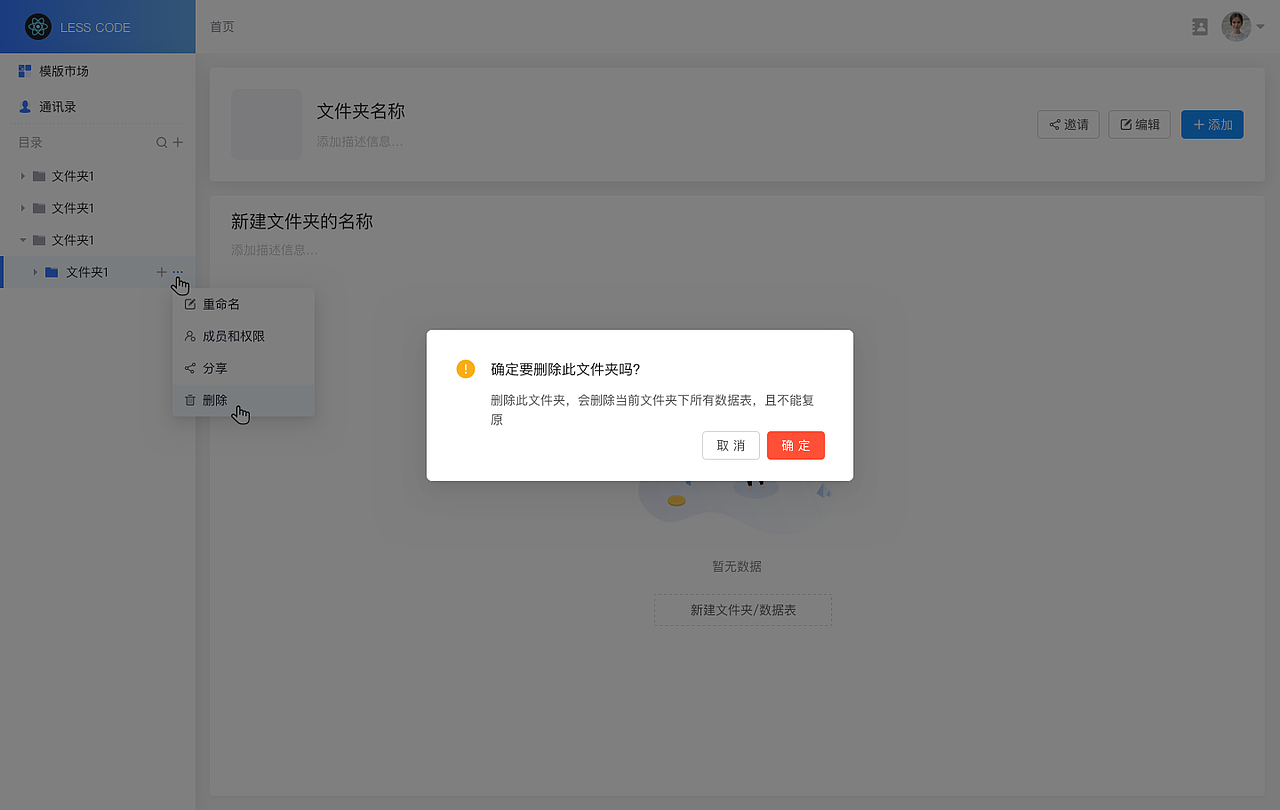Click the search icon in the 目录 panel
Screen dimensions: 1280x810
(x=160, y=142)
